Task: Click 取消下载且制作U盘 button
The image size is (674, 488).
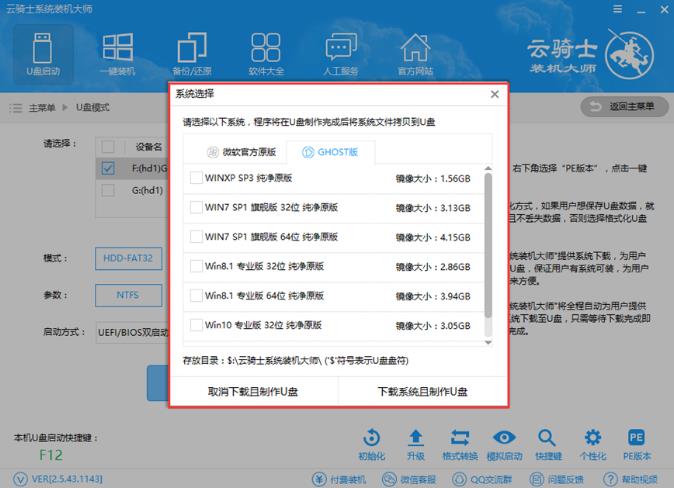Action: (253, 392)
